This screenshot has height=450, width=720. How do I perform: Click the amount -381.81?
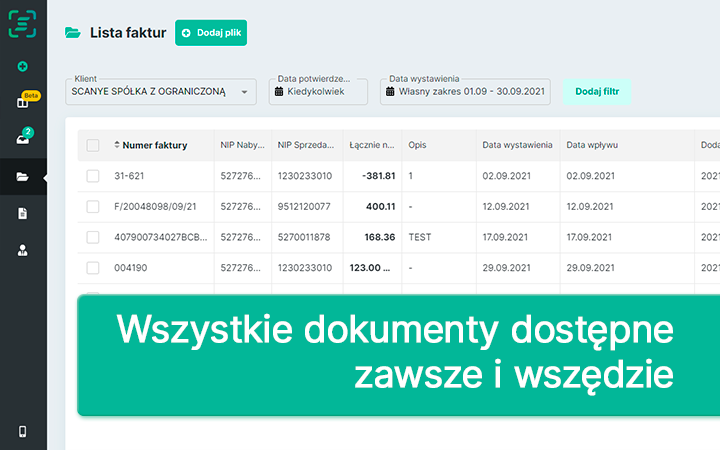378,176
